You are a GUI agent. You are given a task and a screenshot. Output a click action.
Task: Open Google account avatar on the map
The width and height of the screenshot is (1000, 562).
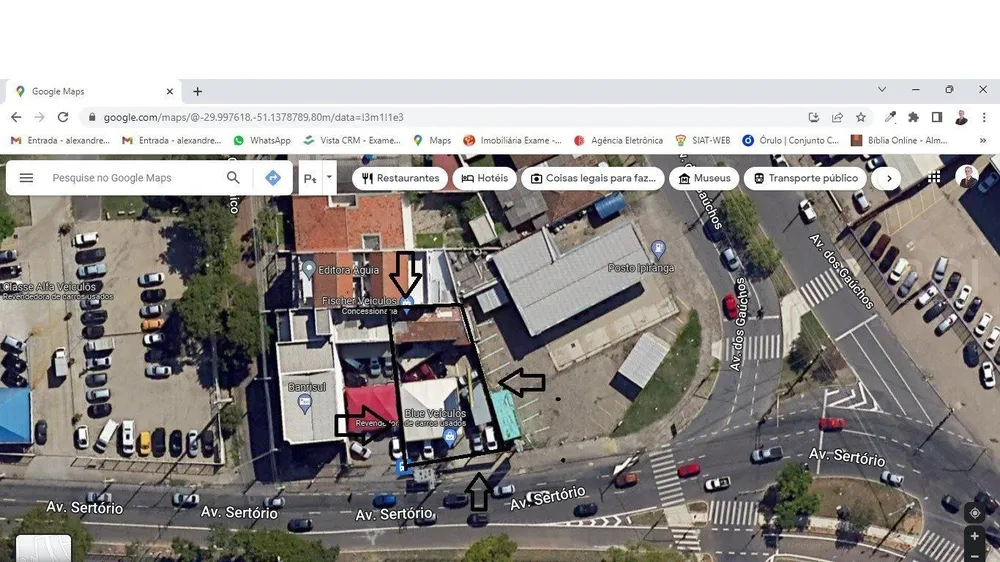(967, 177)
